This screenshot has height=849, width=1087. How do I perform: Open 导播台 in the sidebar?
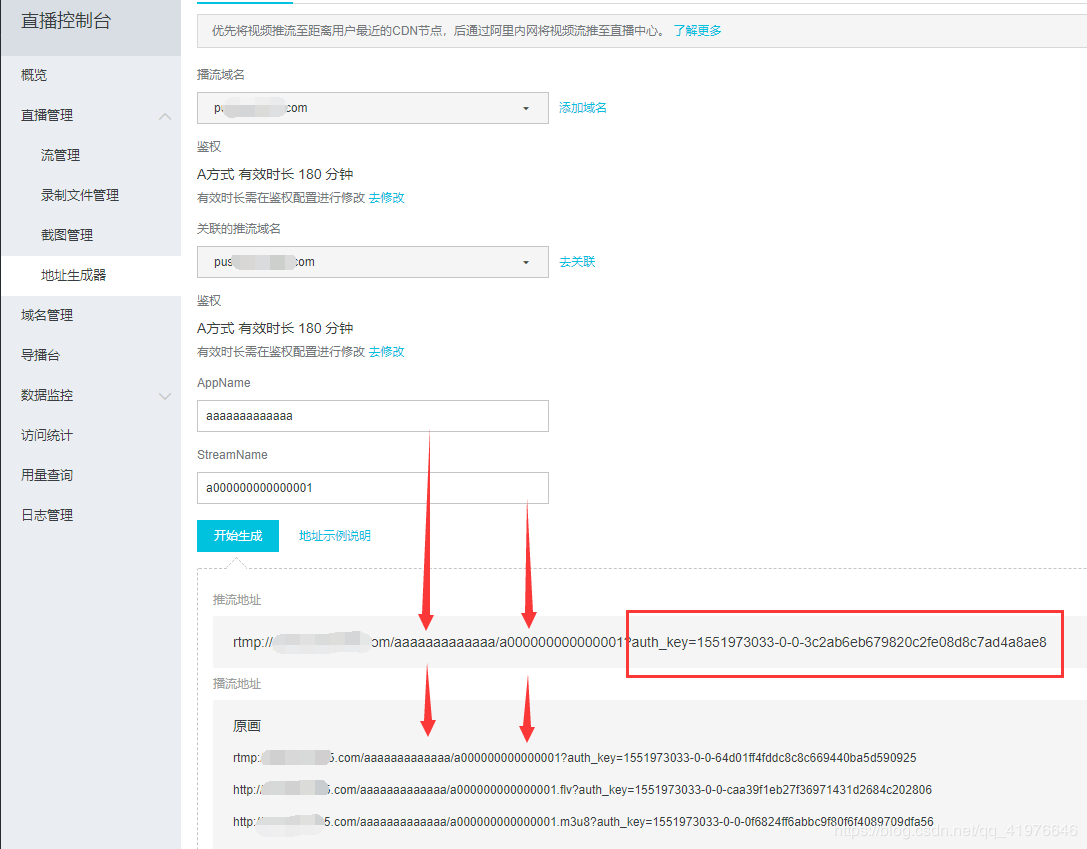coord(40,355)
